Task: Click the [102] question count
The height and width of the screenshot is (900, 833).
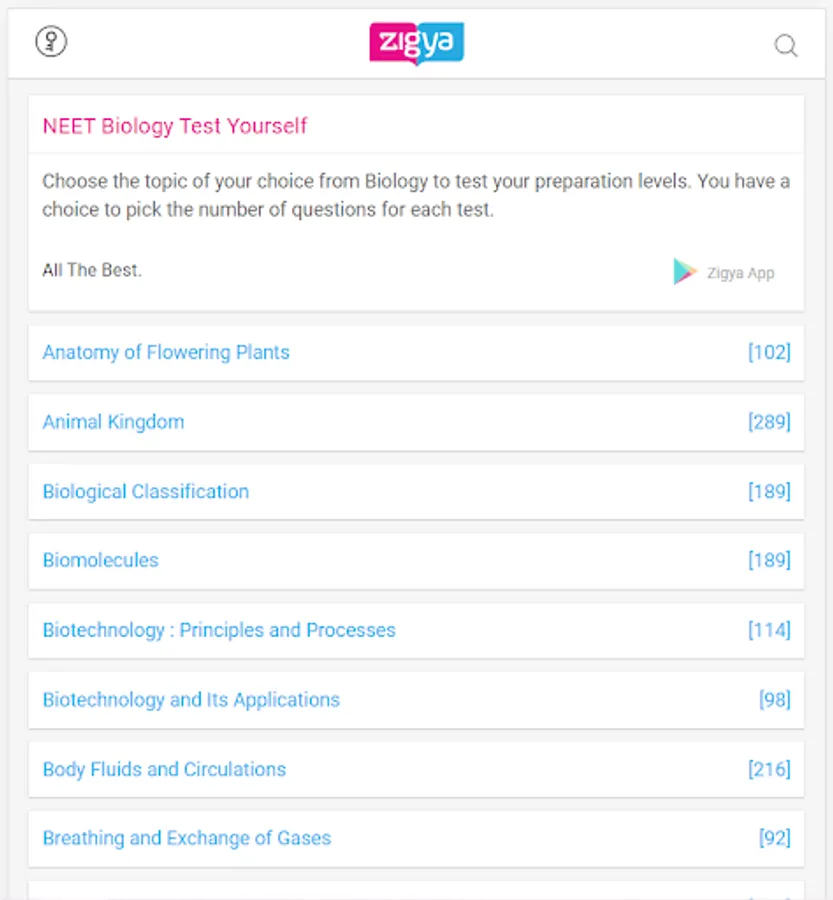Action: (769, 352)
